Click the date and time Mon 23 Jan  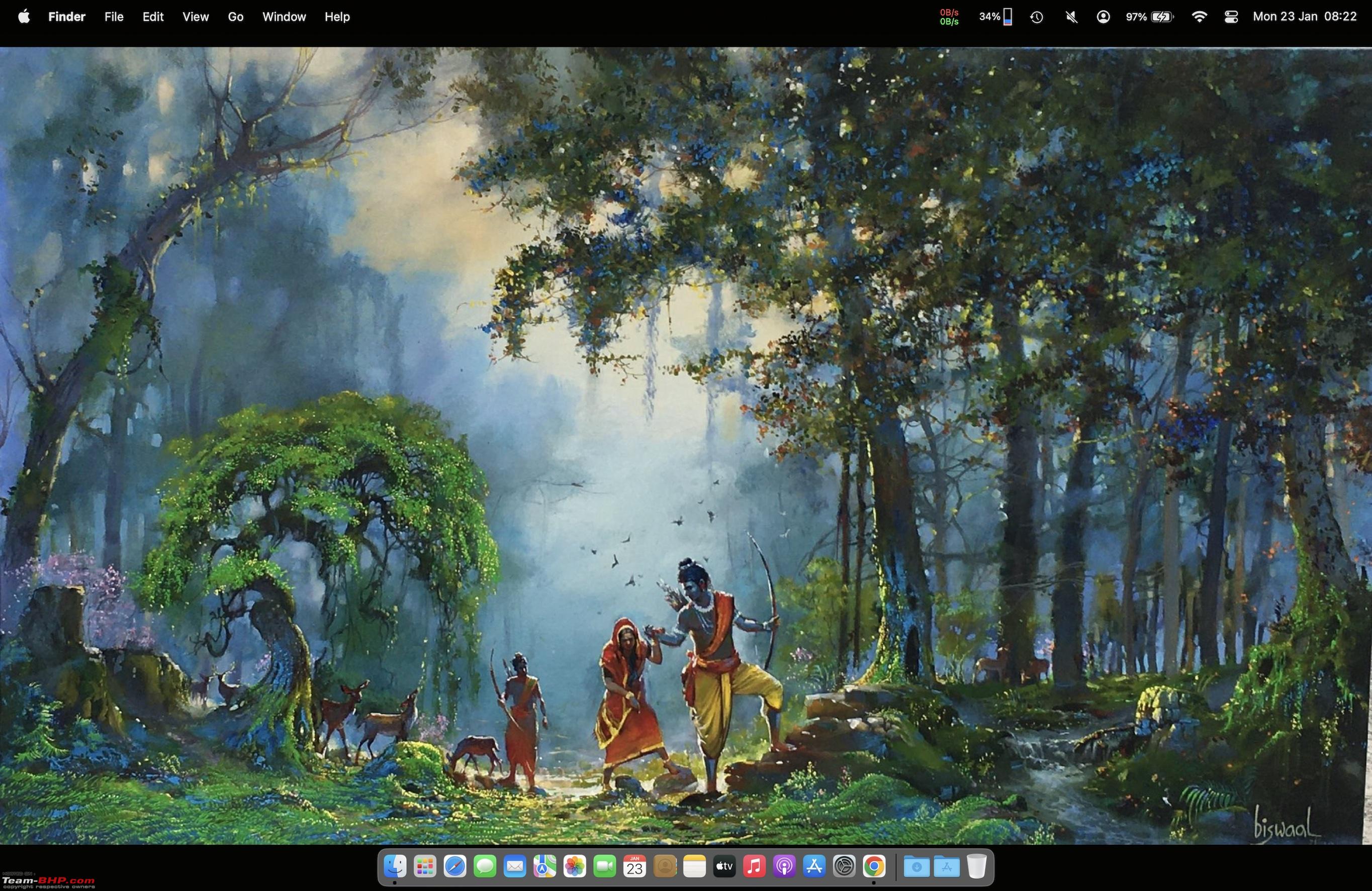(1305, 17)
